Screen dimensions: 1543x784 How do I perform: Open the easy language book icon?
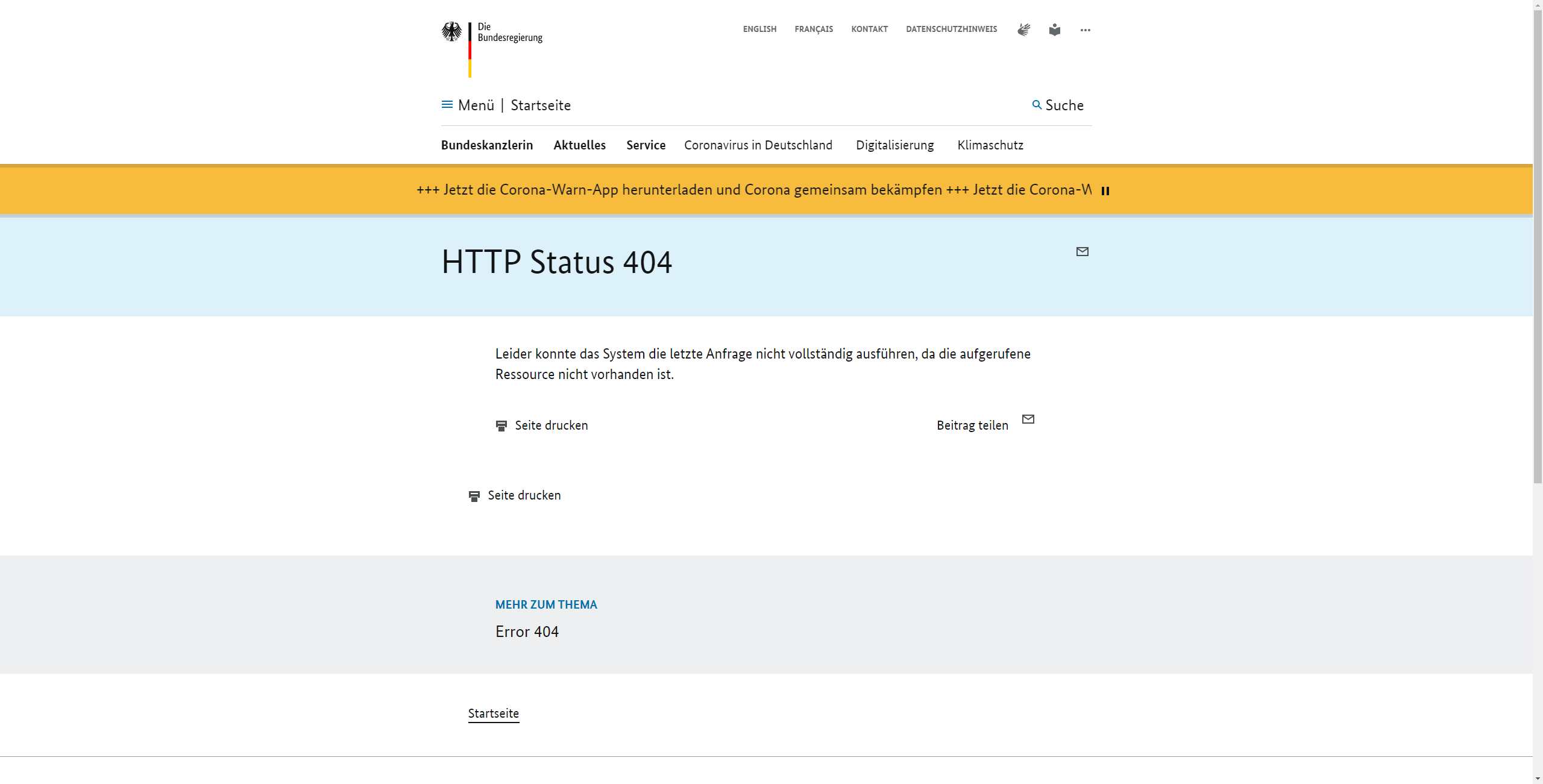click(1054, 30)
